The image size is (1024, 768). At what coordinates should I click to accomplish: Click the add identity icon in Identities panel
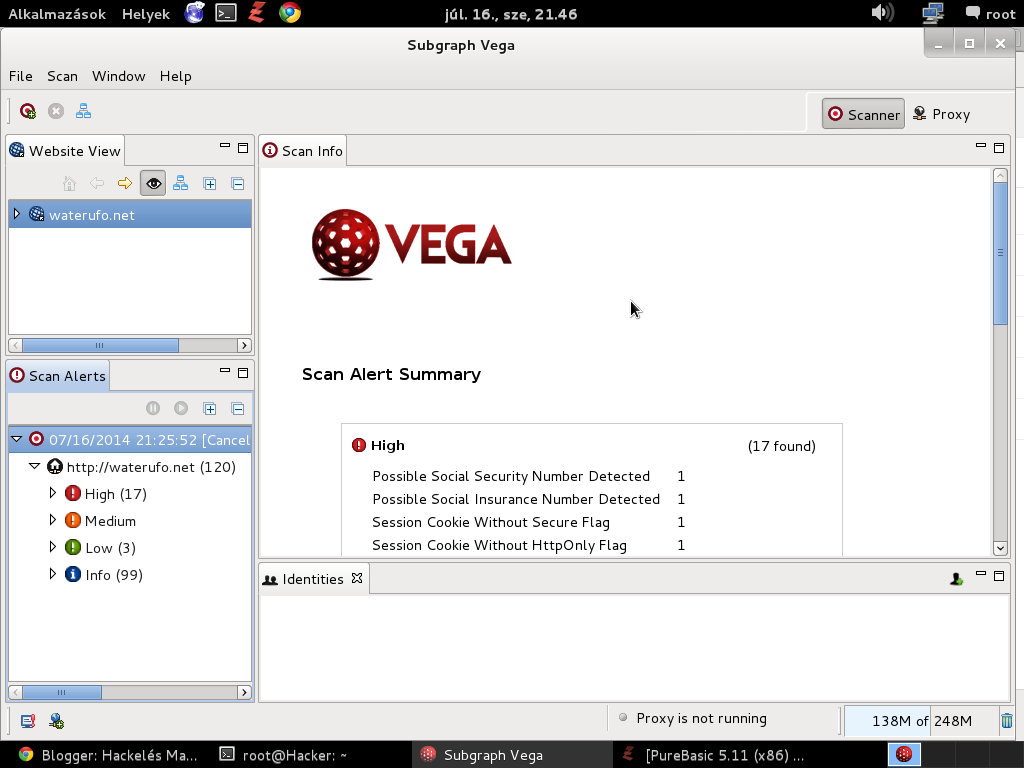coord(957,579)
